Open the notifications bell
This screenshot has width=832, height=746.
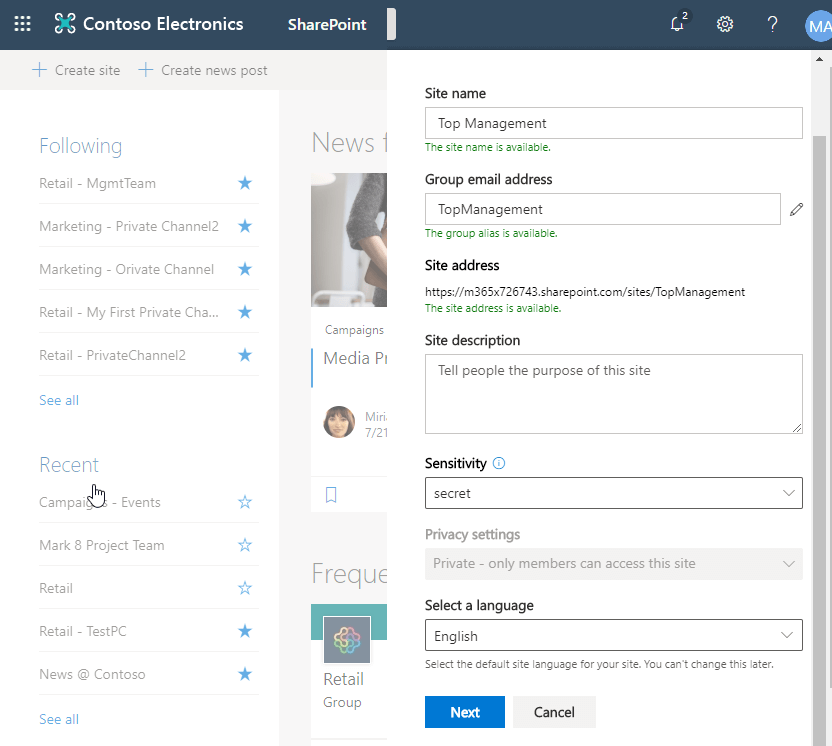[678, 25]
